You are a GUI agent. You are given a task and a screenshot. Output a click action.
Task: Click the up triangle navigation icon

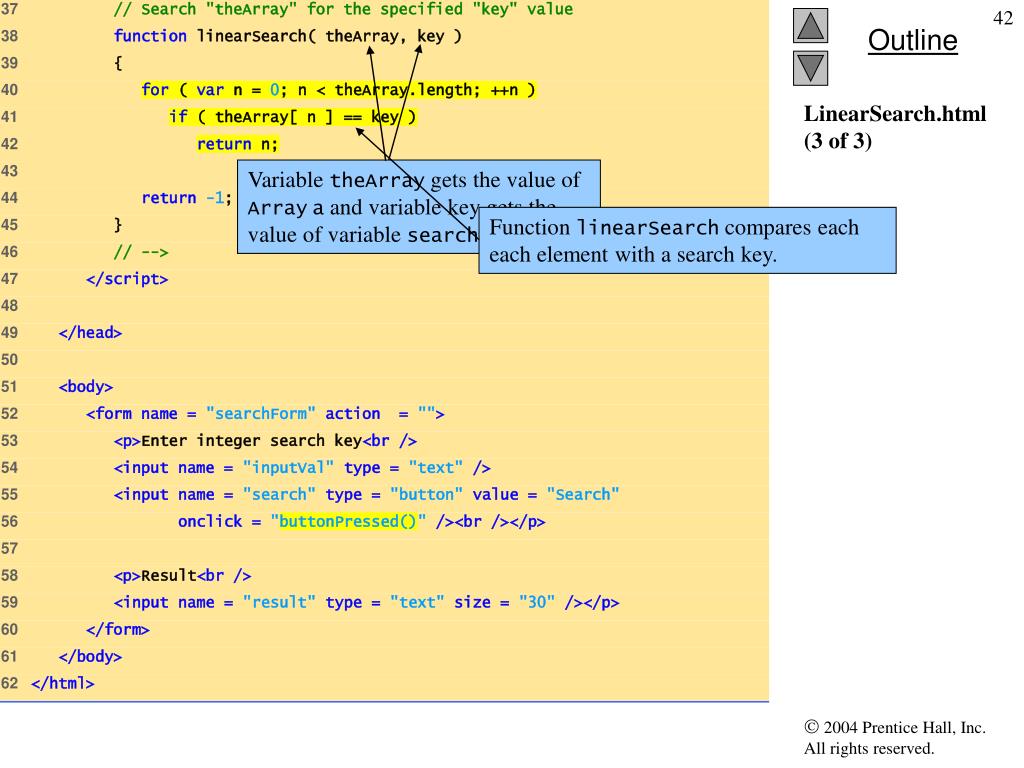(x=810, y=25)
